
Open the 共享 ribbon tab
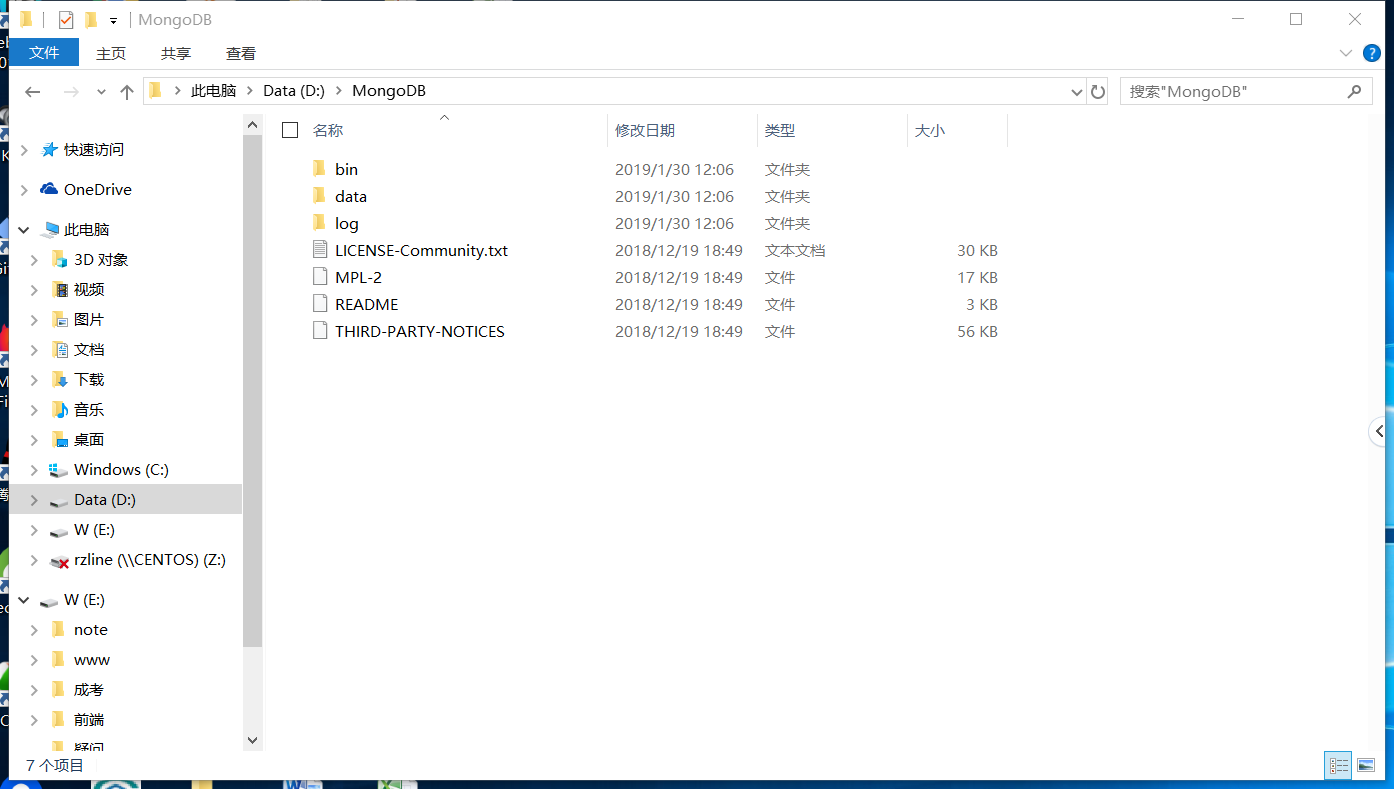point(176,53)
